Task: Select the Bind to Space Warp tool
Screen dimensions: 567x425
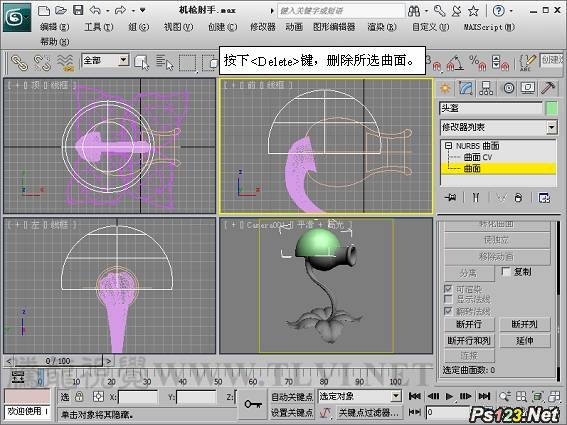Action: [65, 62]
